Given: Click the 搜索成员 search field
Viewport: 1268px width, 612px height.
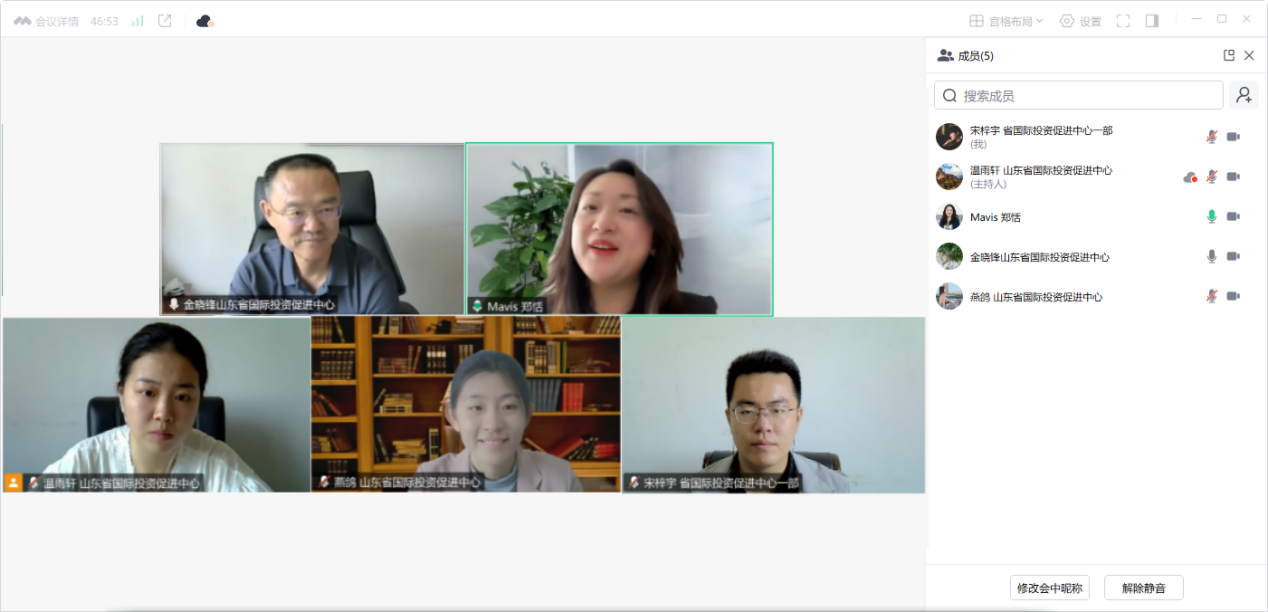Looking at the screenshot, I should point(1079,95).
